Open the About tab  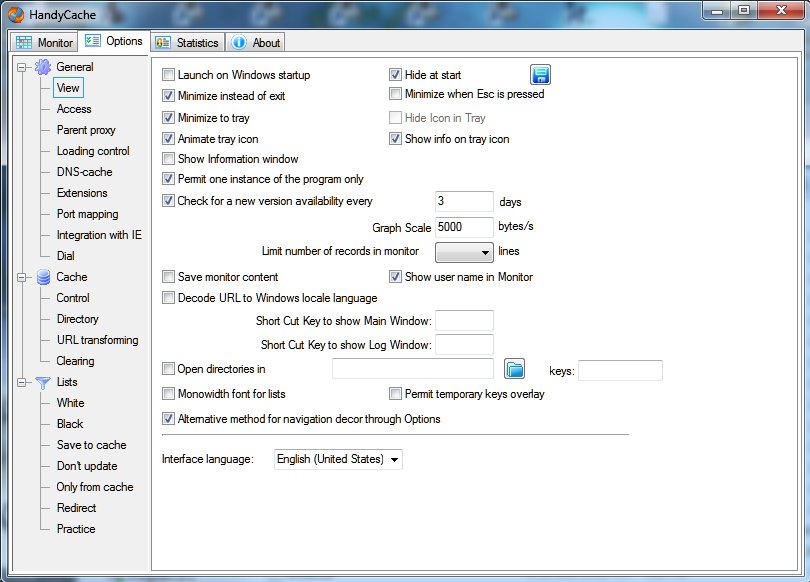click(x=255, y=42)
